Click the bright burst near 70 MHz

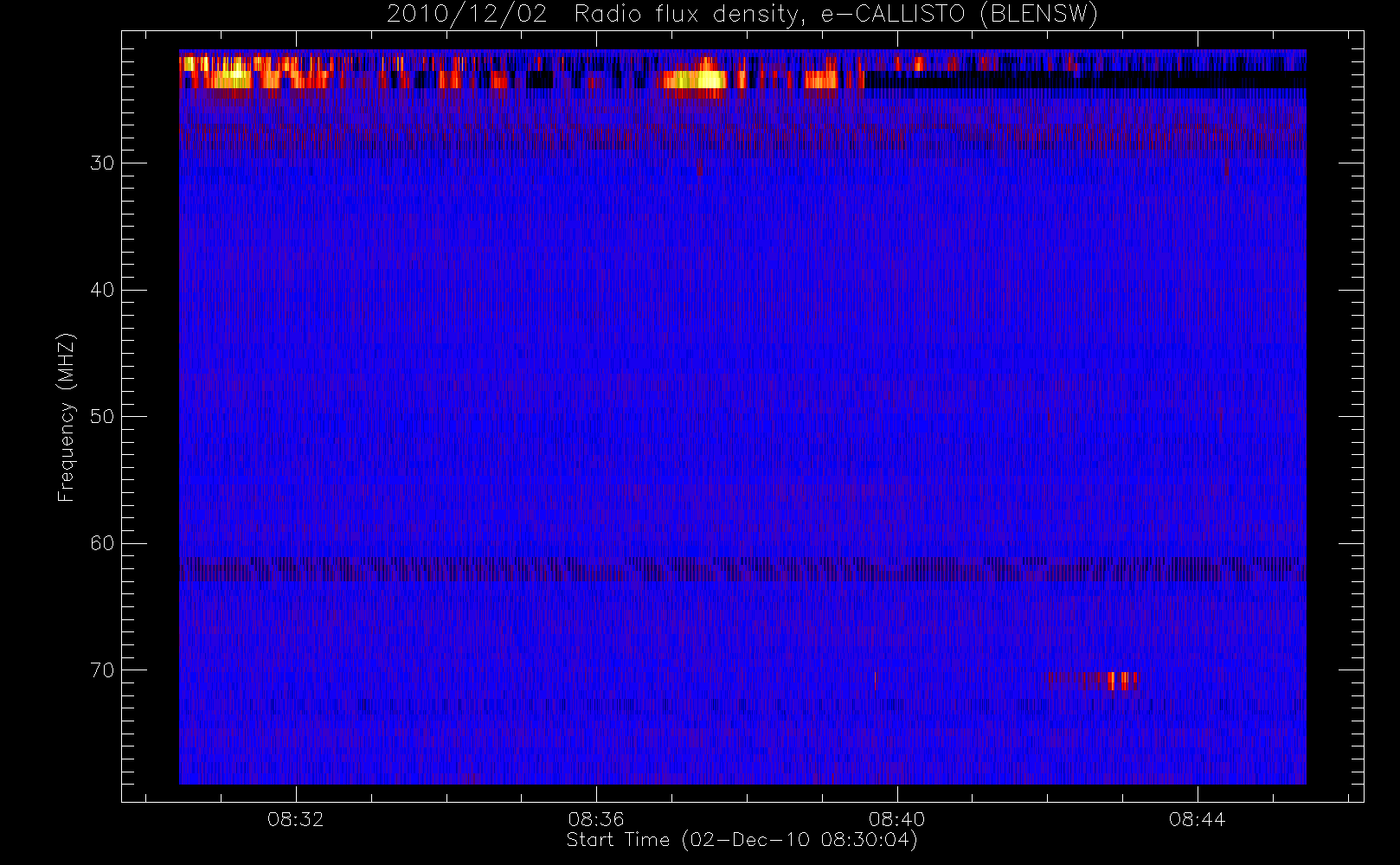click(x=1121, y=681)
